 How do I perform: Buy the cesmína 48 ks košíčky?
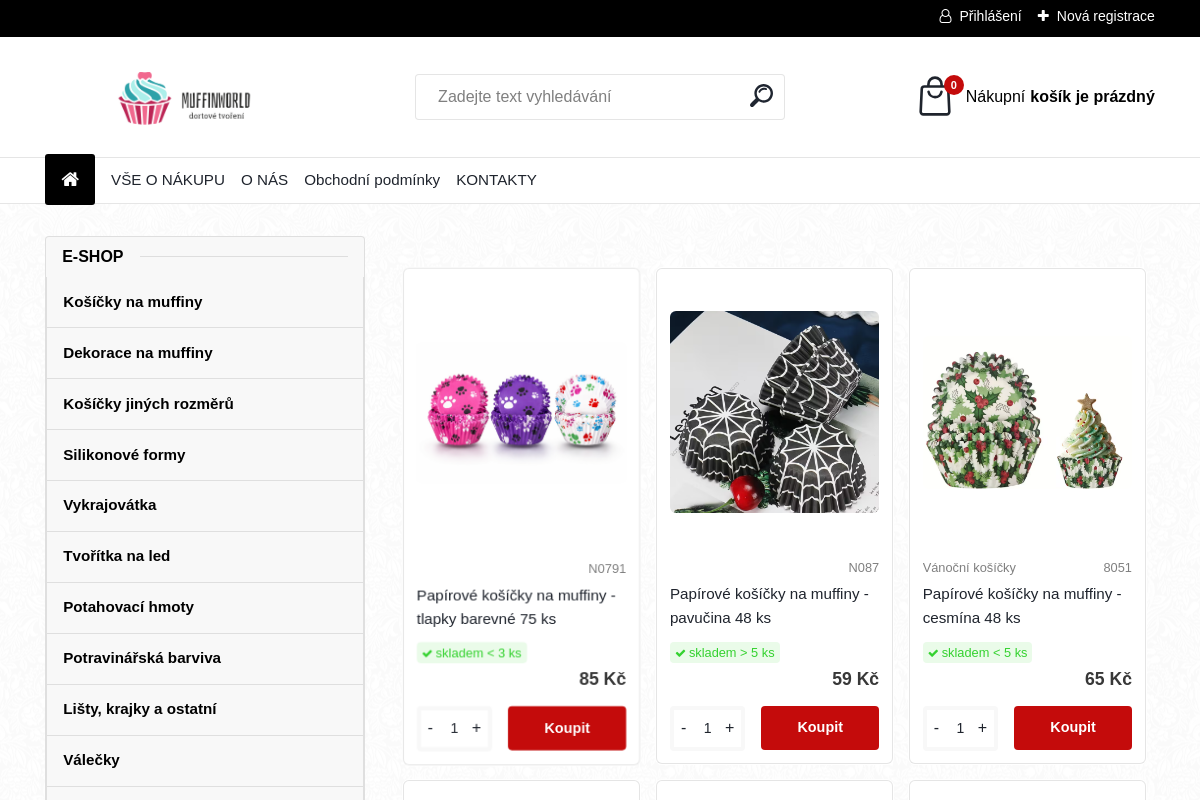(x=1073, y=727)
